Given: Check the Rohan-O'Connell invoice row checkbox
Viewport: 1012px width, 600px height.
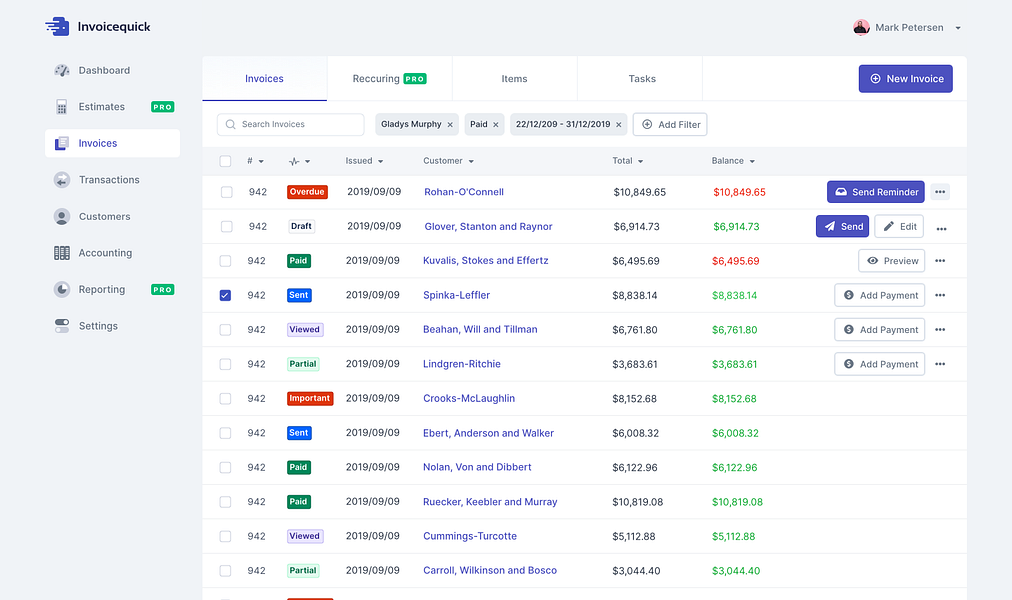Looking at the screenshot, I should point(227,192).
